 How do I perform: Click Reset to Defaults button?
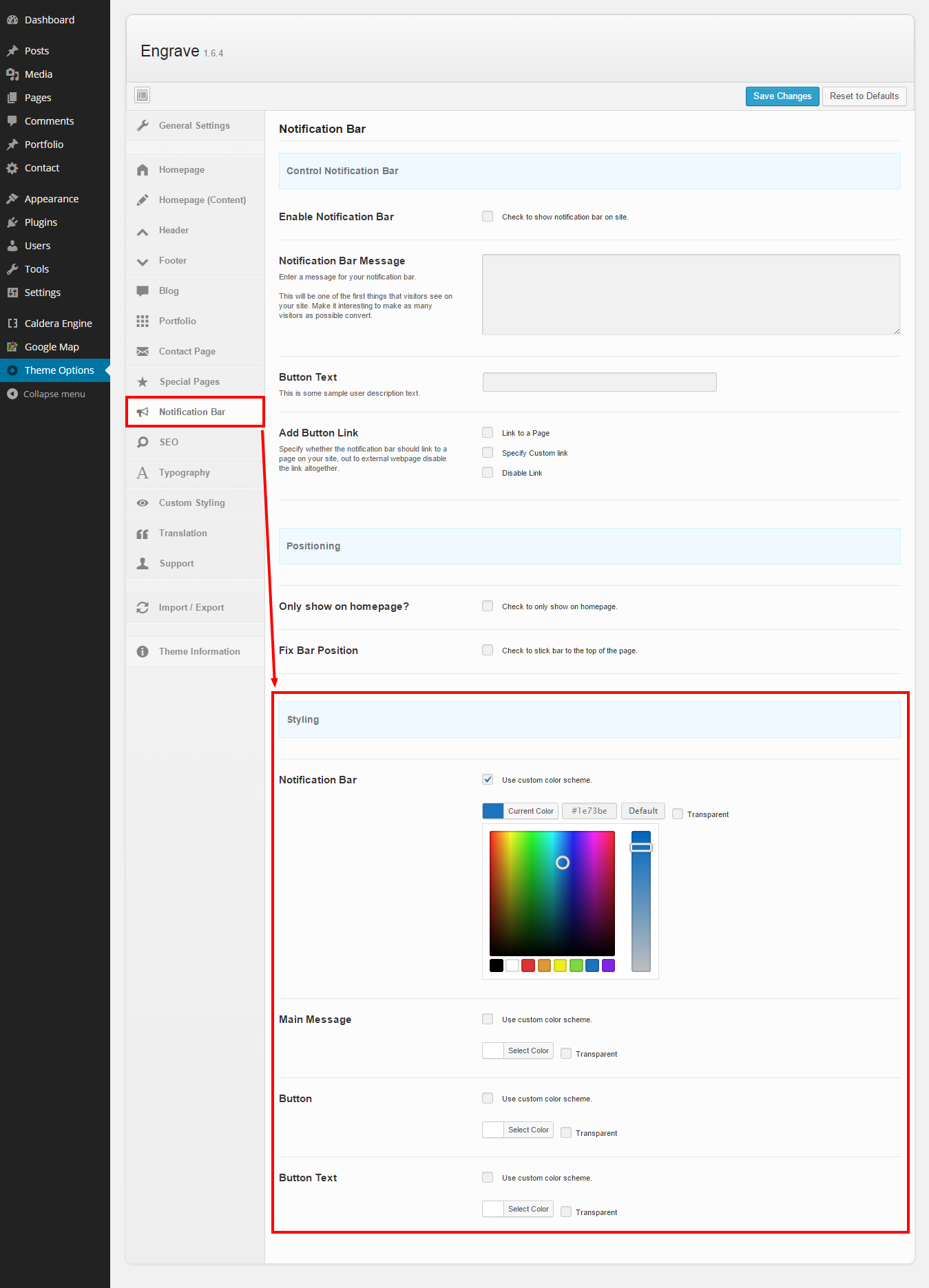click(x=864, y=96)
